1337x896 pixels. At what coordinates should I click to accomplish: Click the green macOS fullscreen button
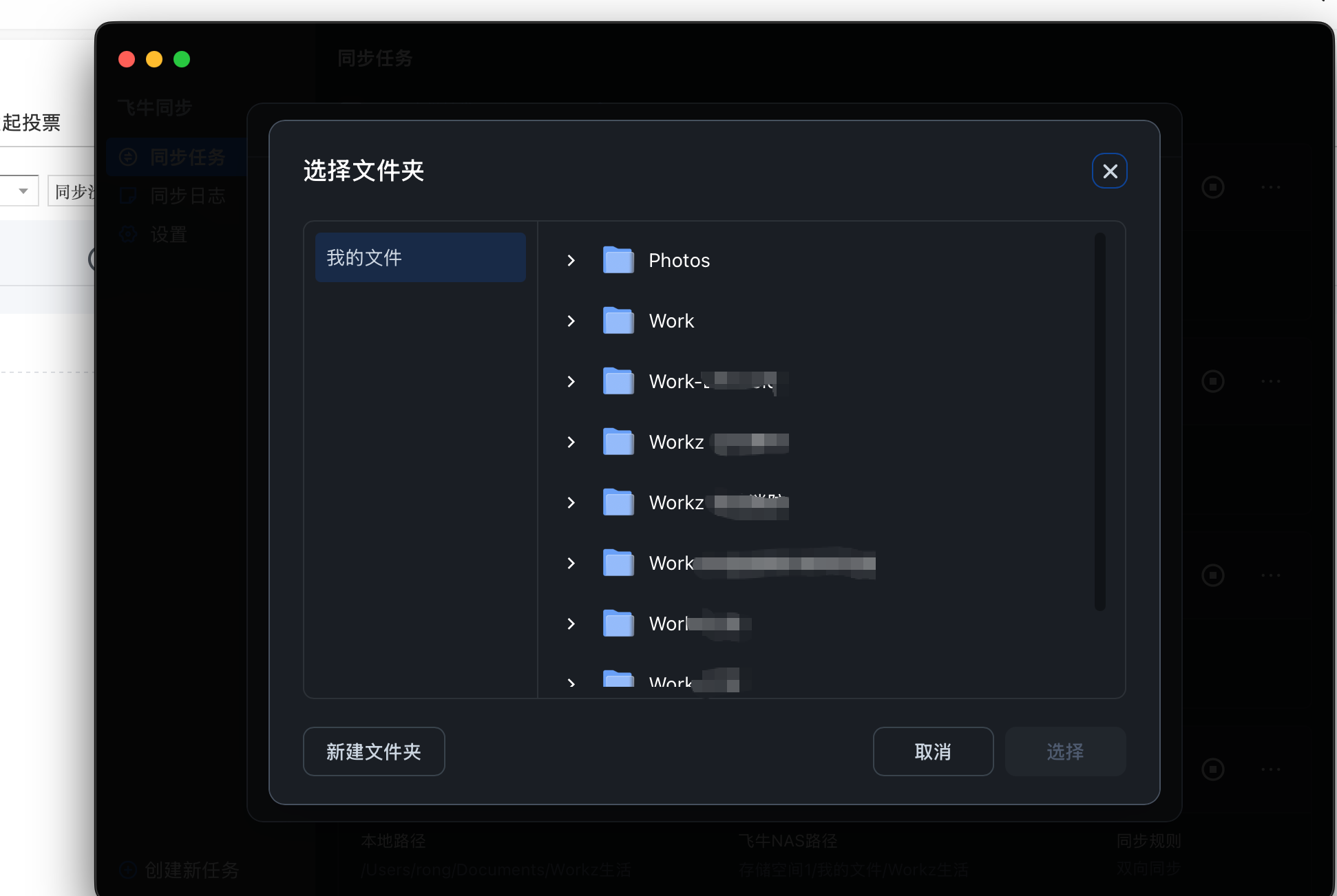[x=182, y=59]
